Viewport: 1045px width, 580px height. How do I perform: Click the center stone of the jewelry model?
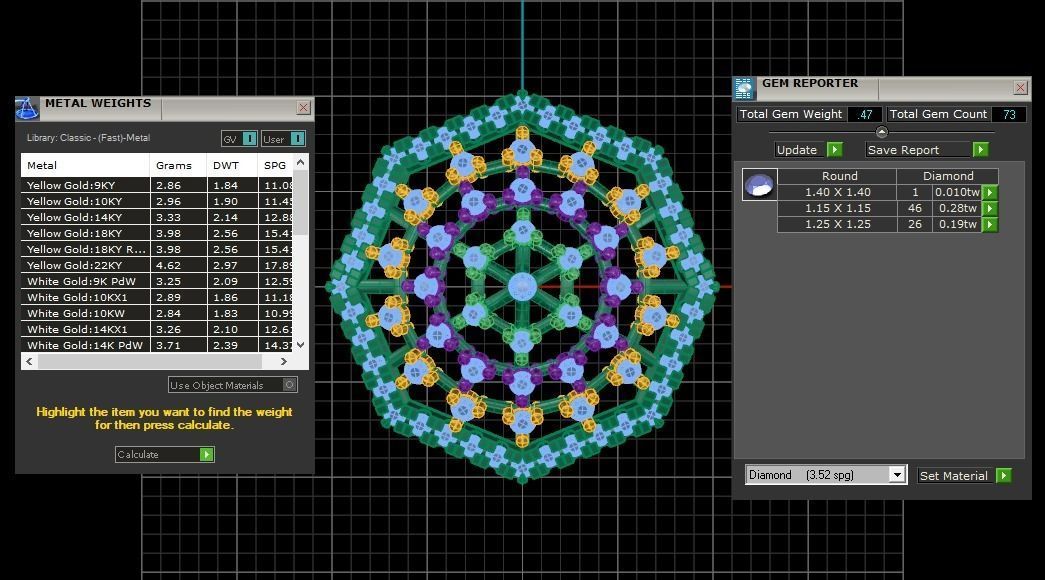click(x=522, y=287)
